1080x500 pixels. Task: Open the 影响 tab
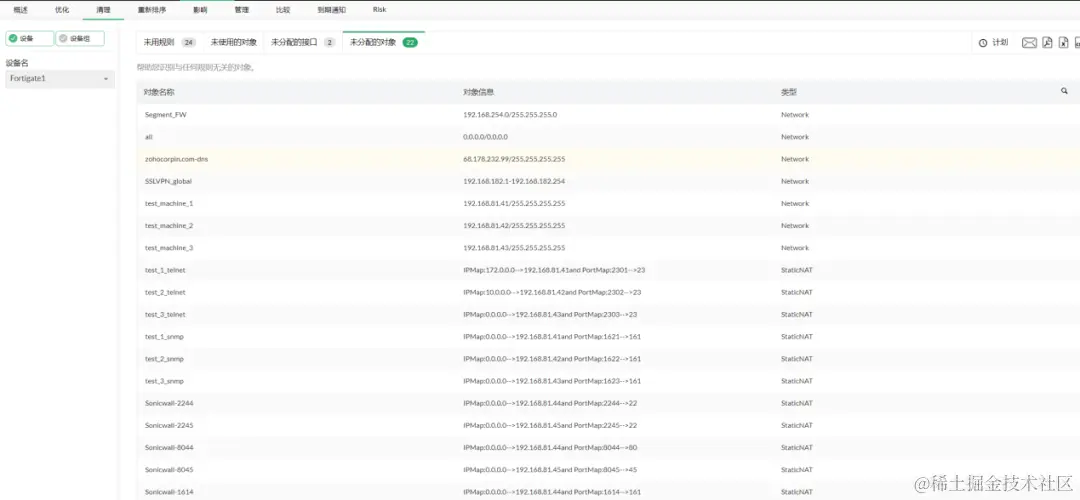[200, 10]
